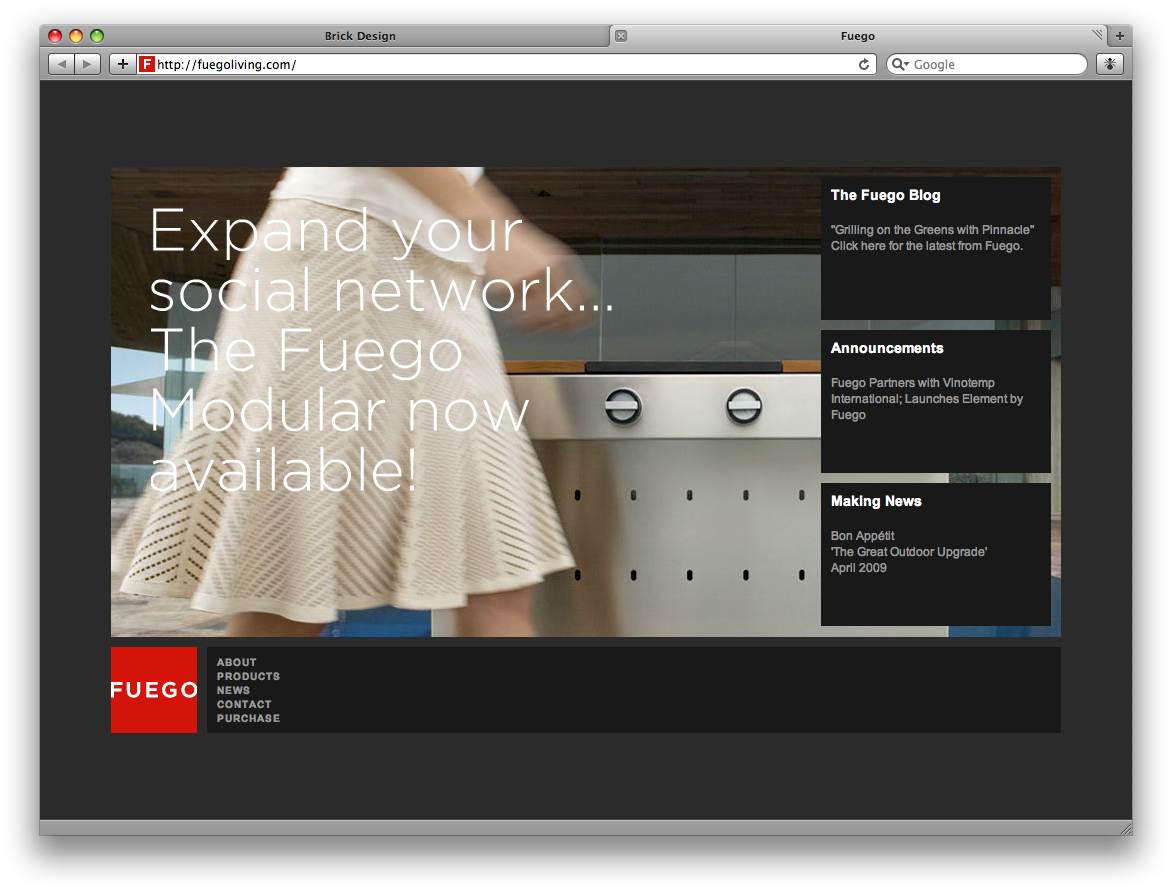The height and width of the screenshot is (890, 1172).
Task: Select the Fuego tab
Action: [x=857, y=36]
